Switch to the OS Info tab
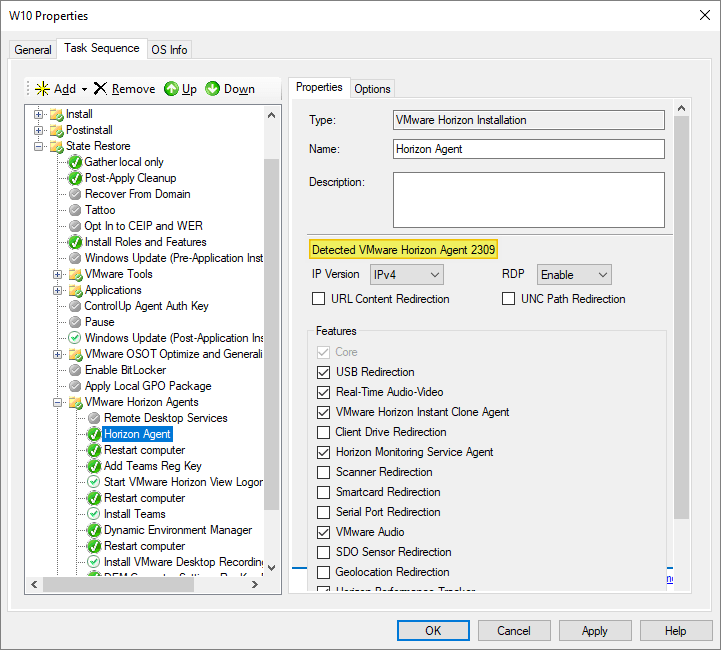 169,50
